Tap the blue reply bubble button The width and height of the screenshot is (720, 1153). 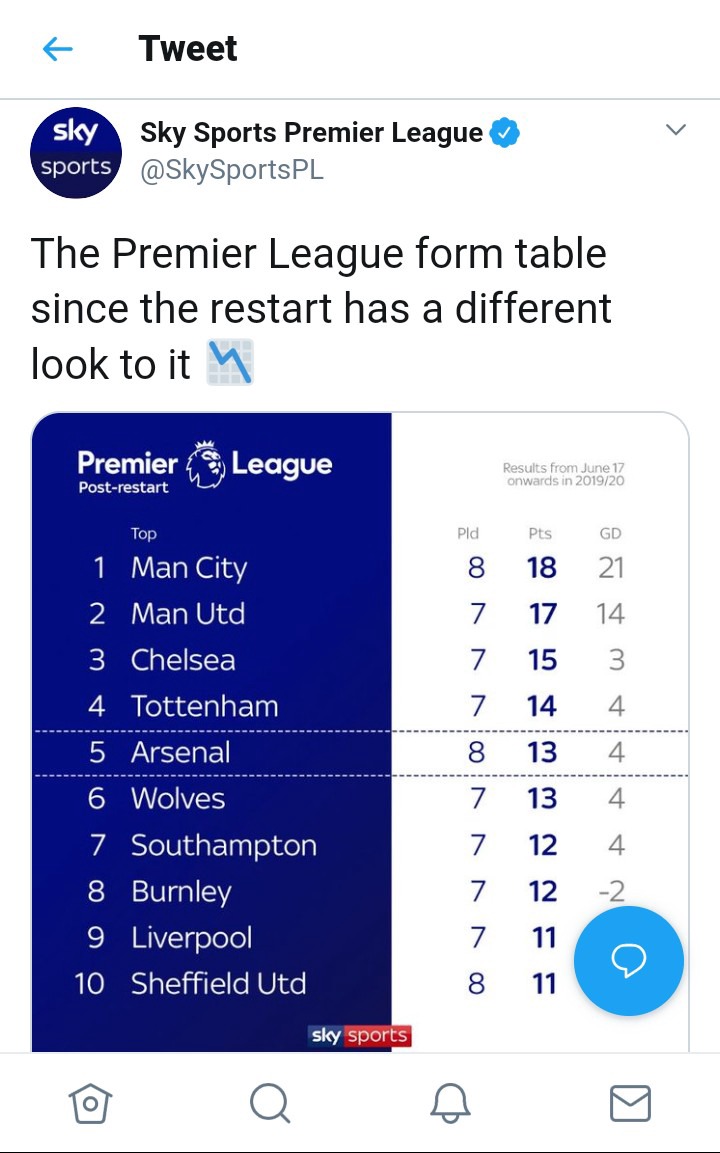coord(629,961)
